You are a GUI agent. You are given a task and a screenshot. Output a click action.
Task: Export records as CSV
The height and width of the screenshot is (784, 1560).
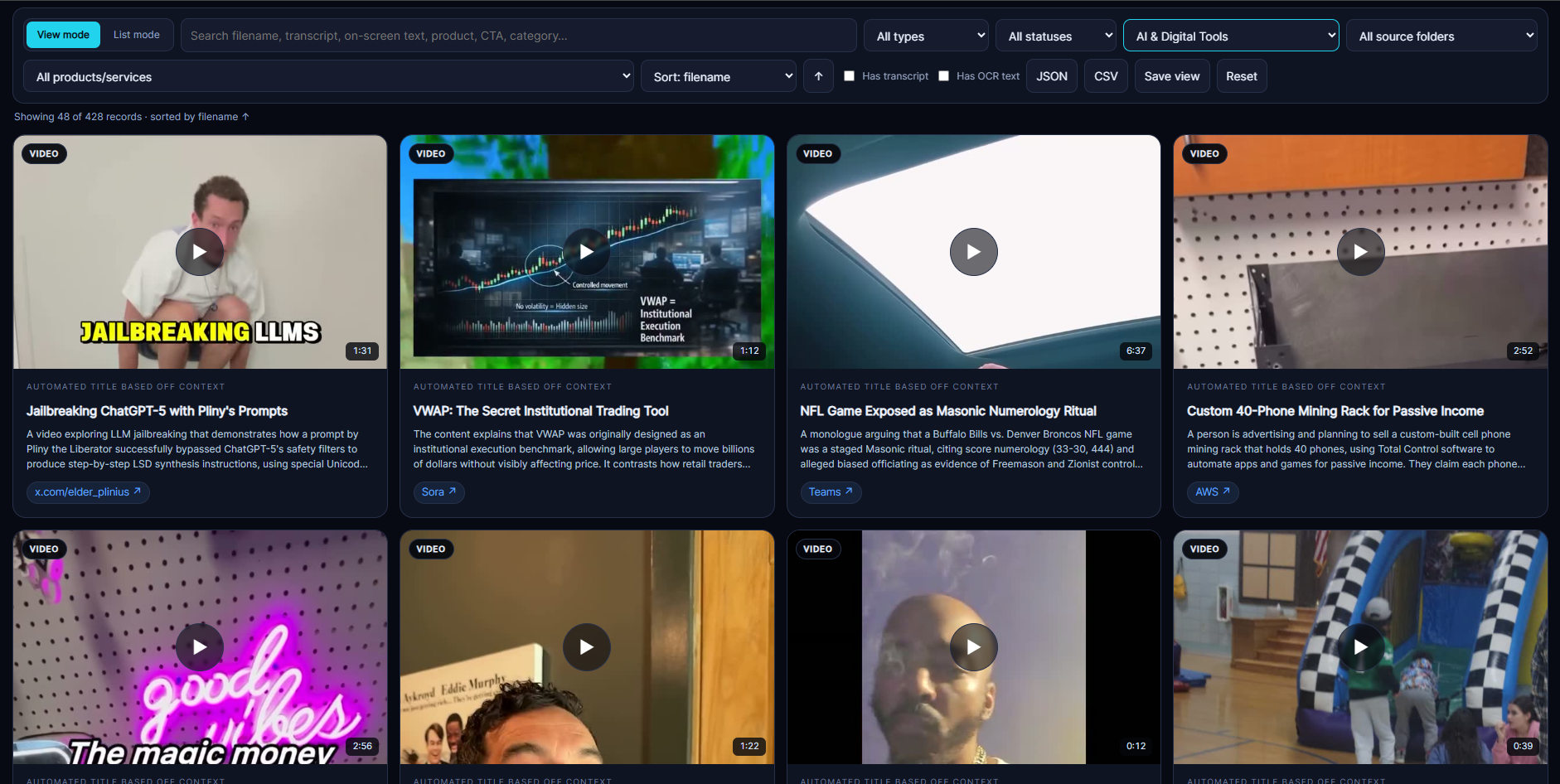point(1106,76)
